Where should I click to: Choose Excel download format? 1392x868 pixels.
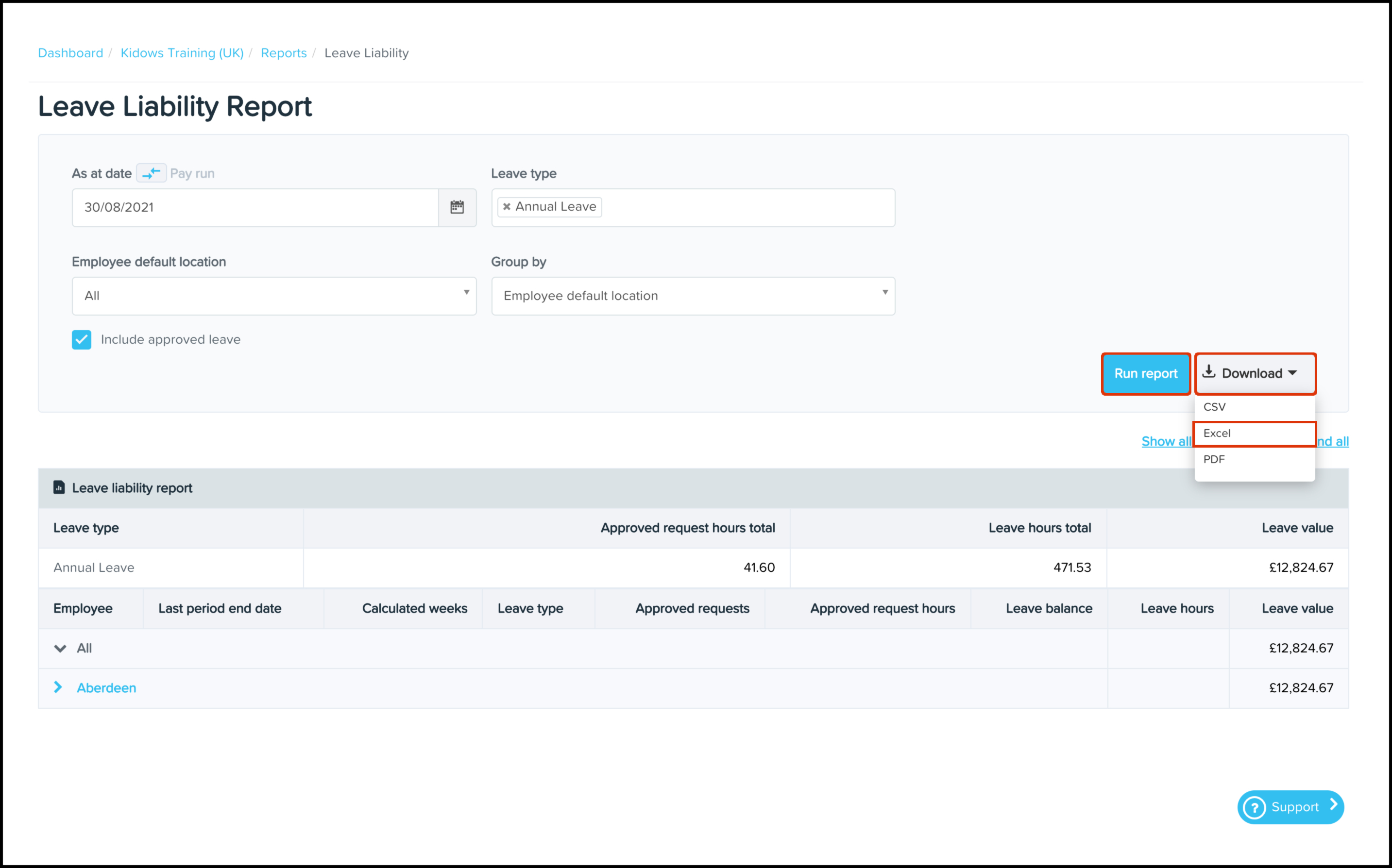pos(1217,434)
